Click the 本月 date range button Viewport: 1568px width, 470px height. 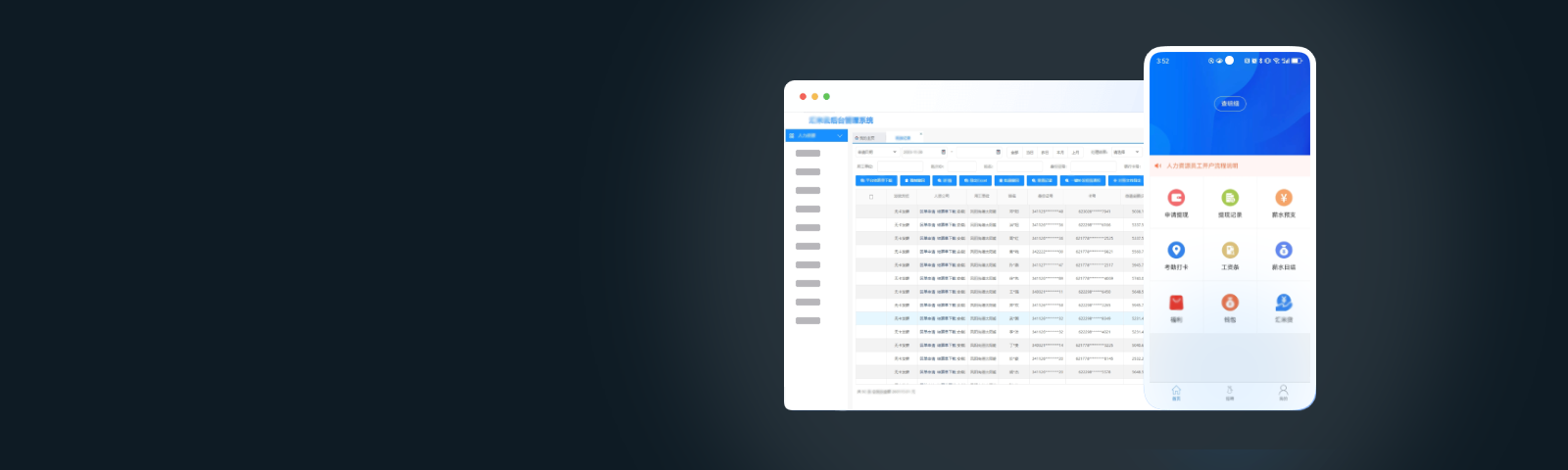click(1060, 152)
